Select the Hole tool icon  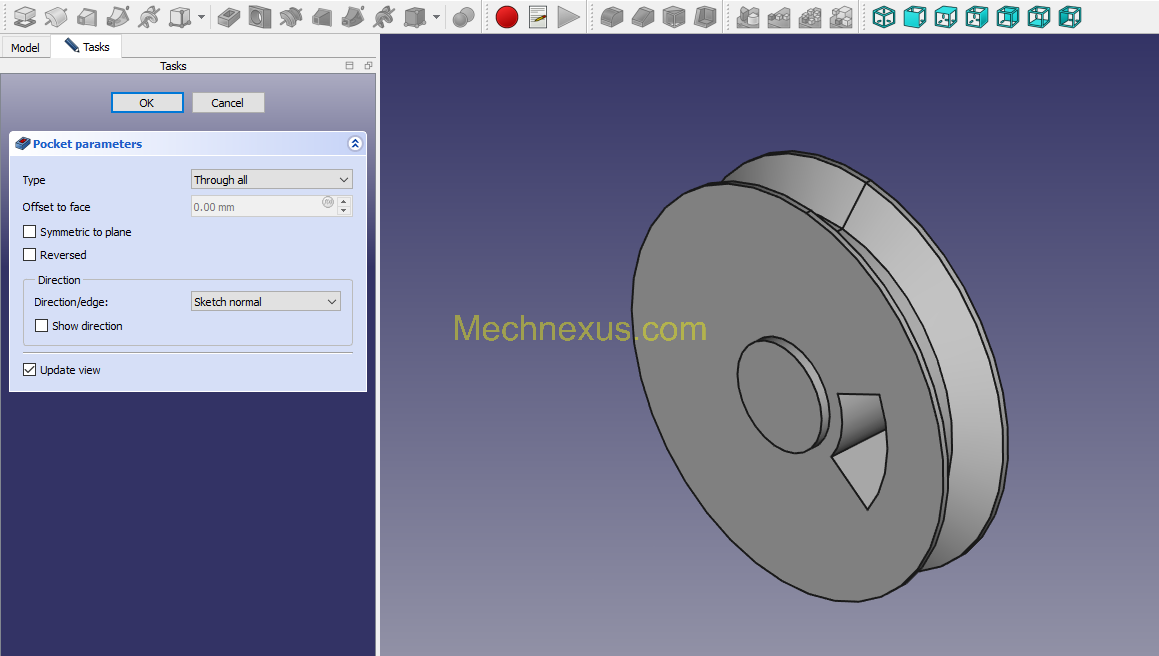260,16
